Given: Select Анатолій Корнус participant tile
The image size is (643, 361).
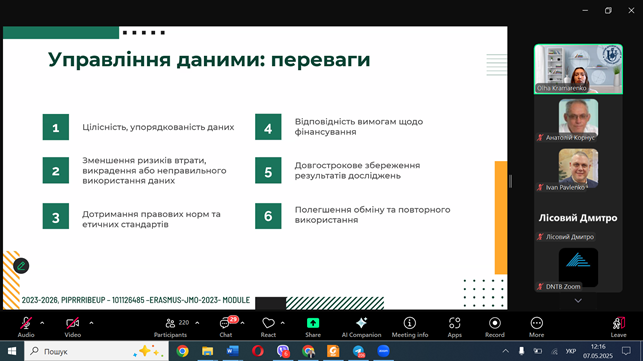Looking at the screenshot, I should 578,120.
